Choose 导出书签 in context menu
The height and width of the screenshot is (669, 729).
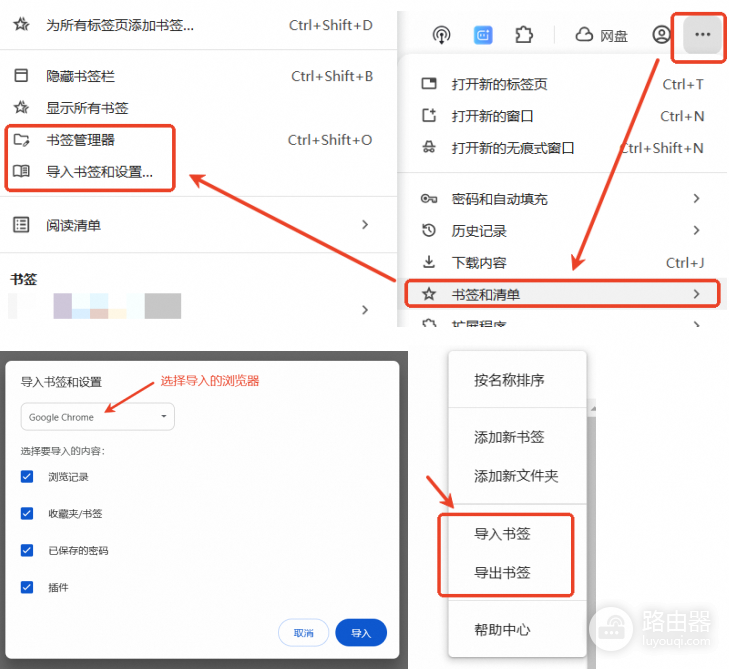click(517, 572)
